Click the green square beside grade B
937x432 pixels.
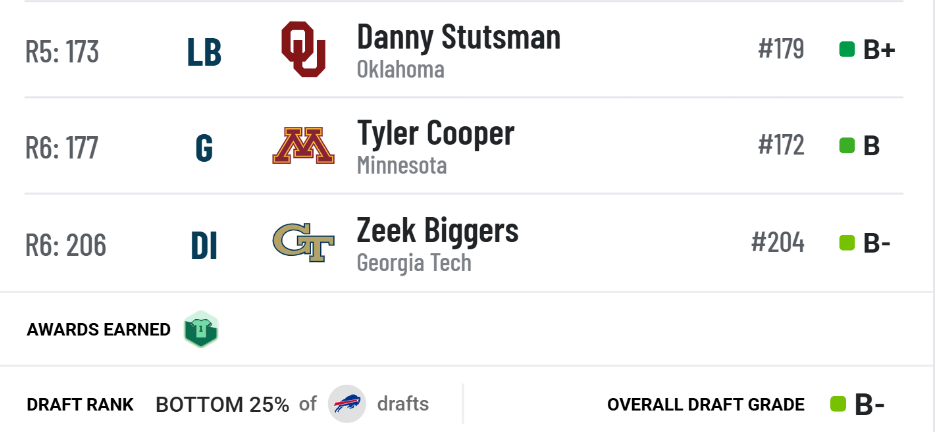pos(847,145)
